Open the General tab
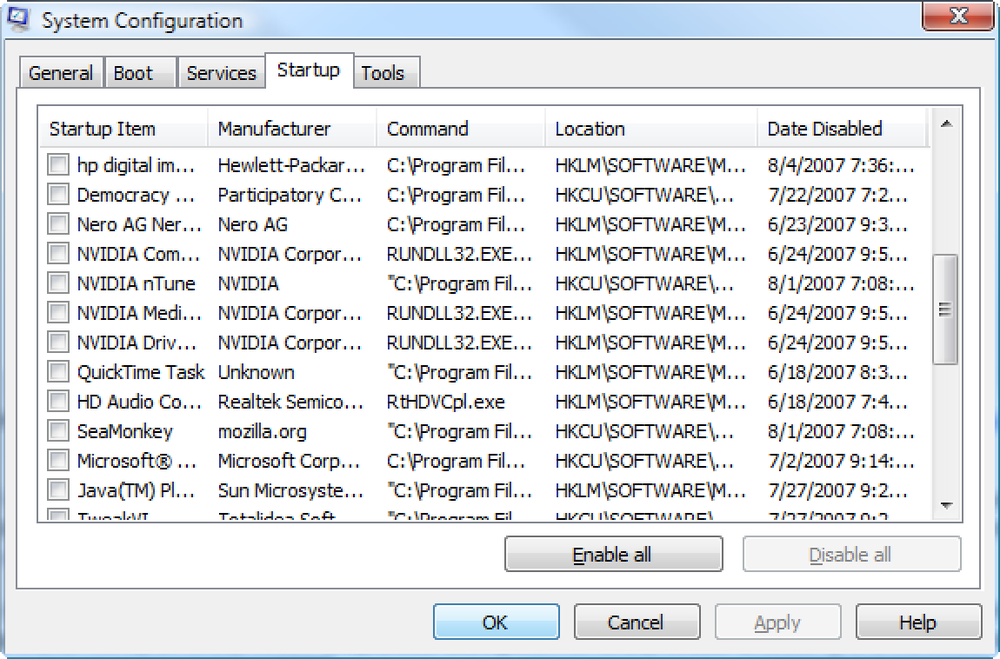 coord(61,73)
